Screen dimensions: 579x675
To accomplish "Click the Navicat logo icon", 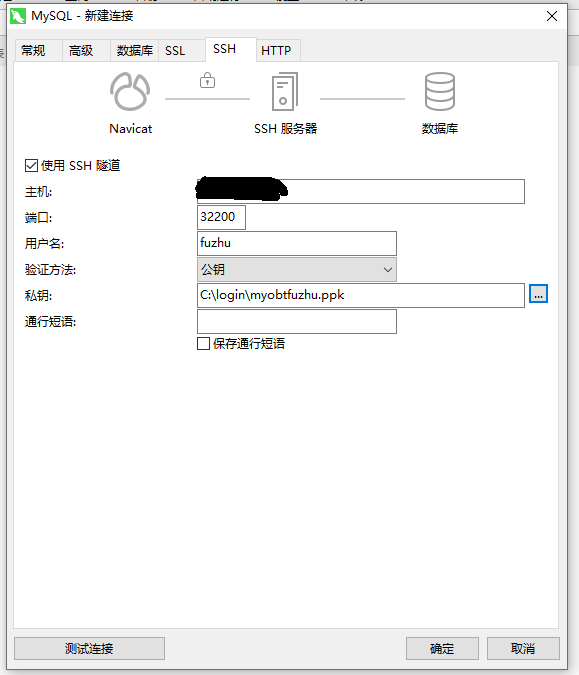I will pos(130,91).
